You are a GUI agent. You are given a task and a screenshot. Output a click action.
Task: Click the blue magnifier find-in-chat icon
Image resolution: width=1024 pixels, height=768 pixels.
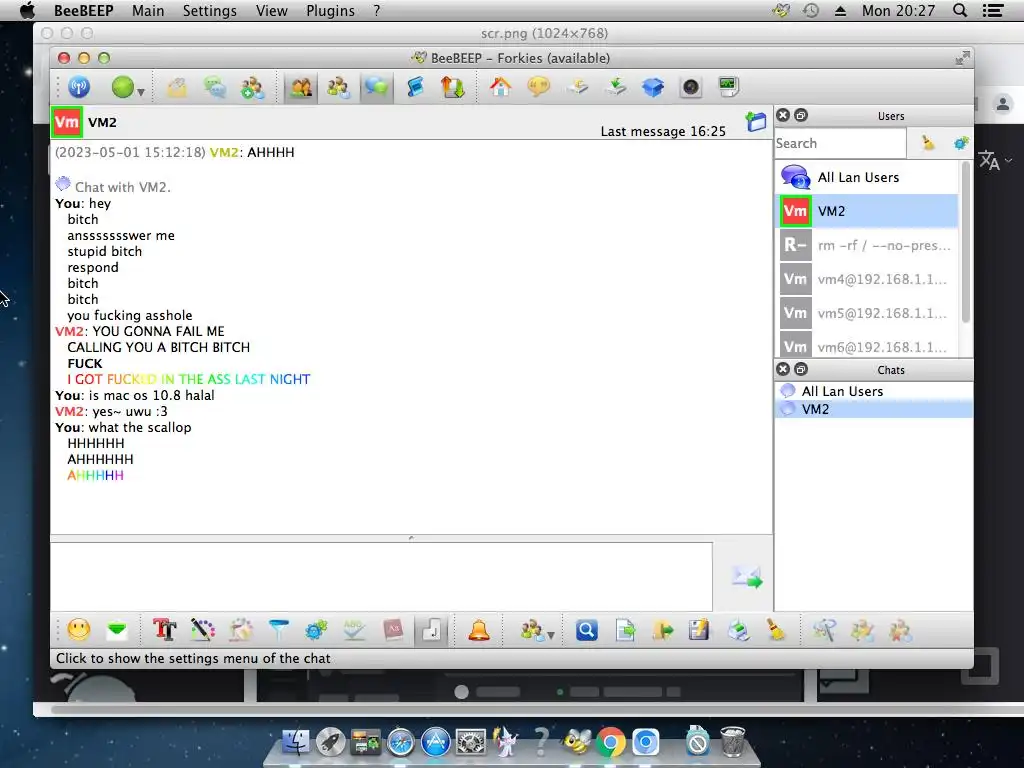[x=586, y=630]
